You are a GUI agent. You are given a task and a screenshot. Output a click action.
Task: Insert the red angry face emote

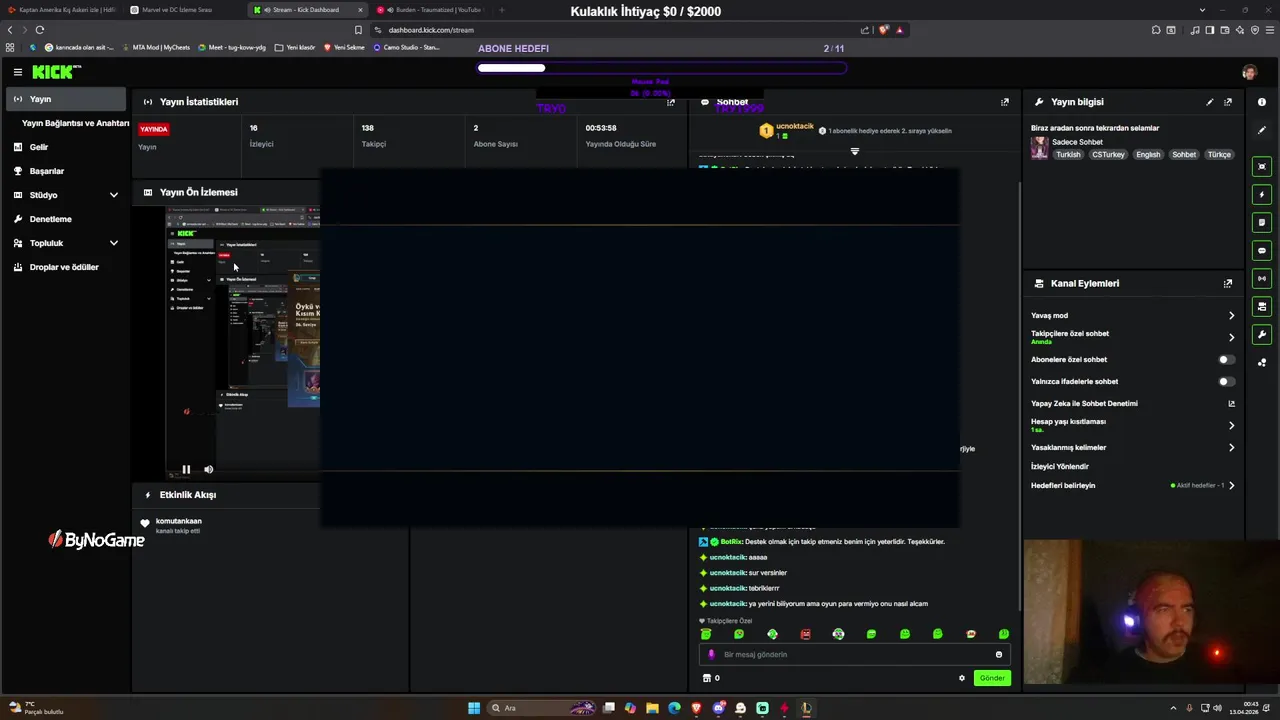[805, 634]
